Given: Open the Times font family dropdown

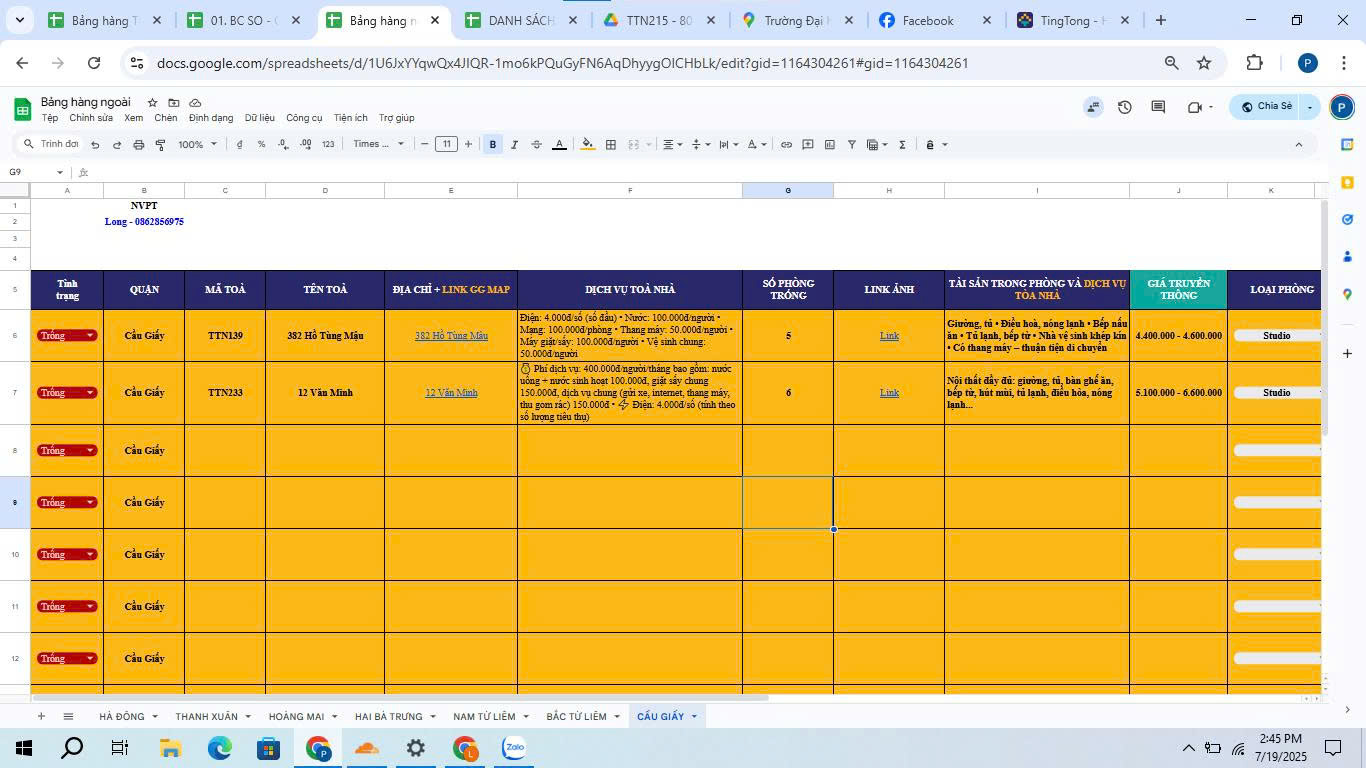Looking at the screenshot, I should (378, 145).
